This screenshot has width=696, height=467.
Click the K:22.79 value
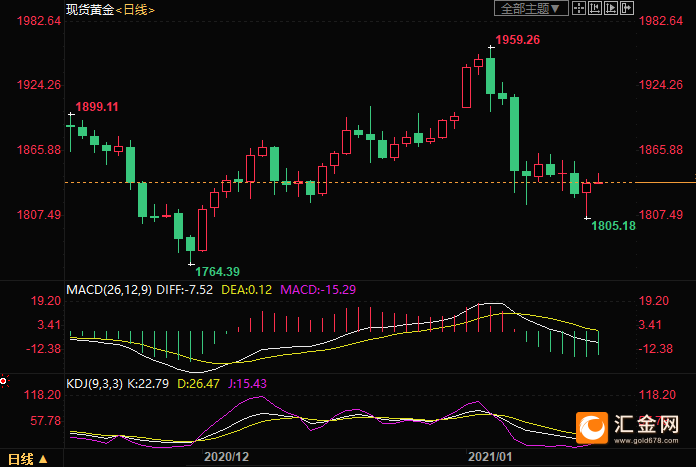click(148, 384)
